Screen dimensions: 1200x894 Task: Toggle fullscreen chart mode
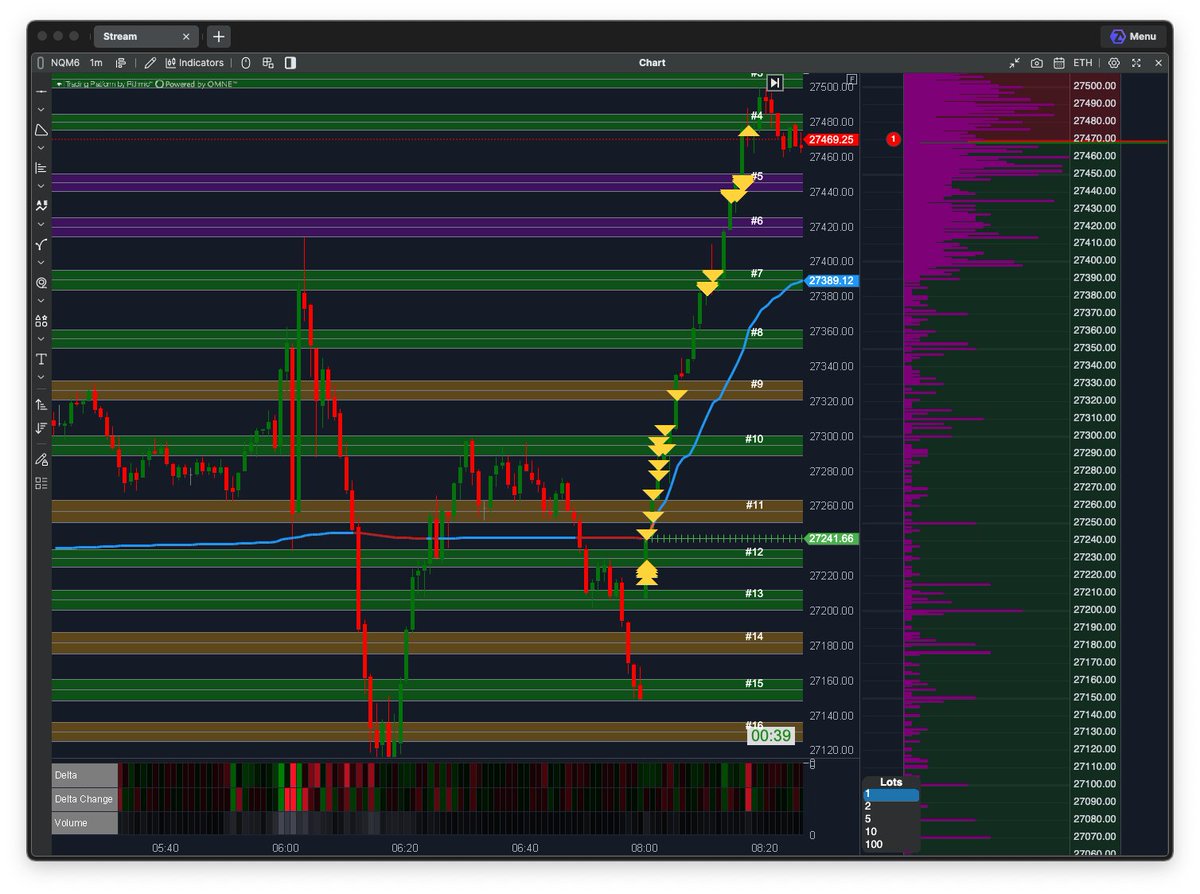pyautogui.click(x=1136, y=62)
